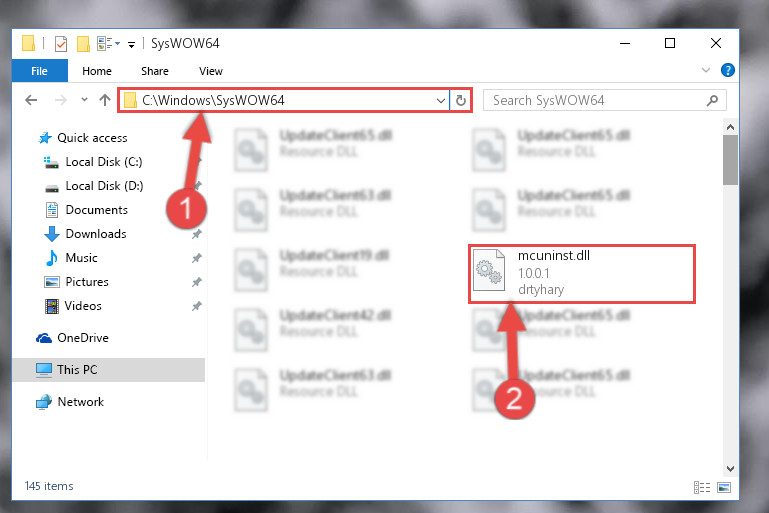Open the recent locations dropdown arrow
Screen dimensions: 769x513
point(84,100)
